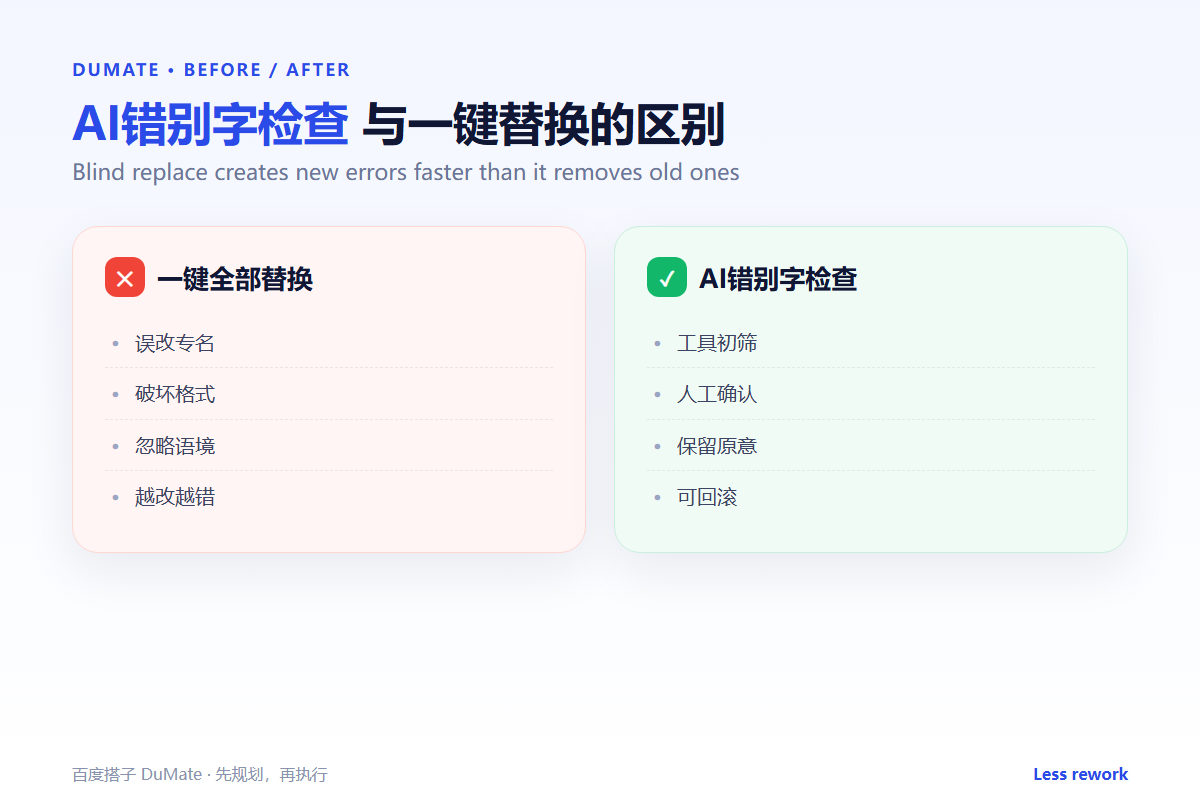Click the 一键全部替换 card heading
This screenshot has width=1200, height=800.
tap(235, 279)
